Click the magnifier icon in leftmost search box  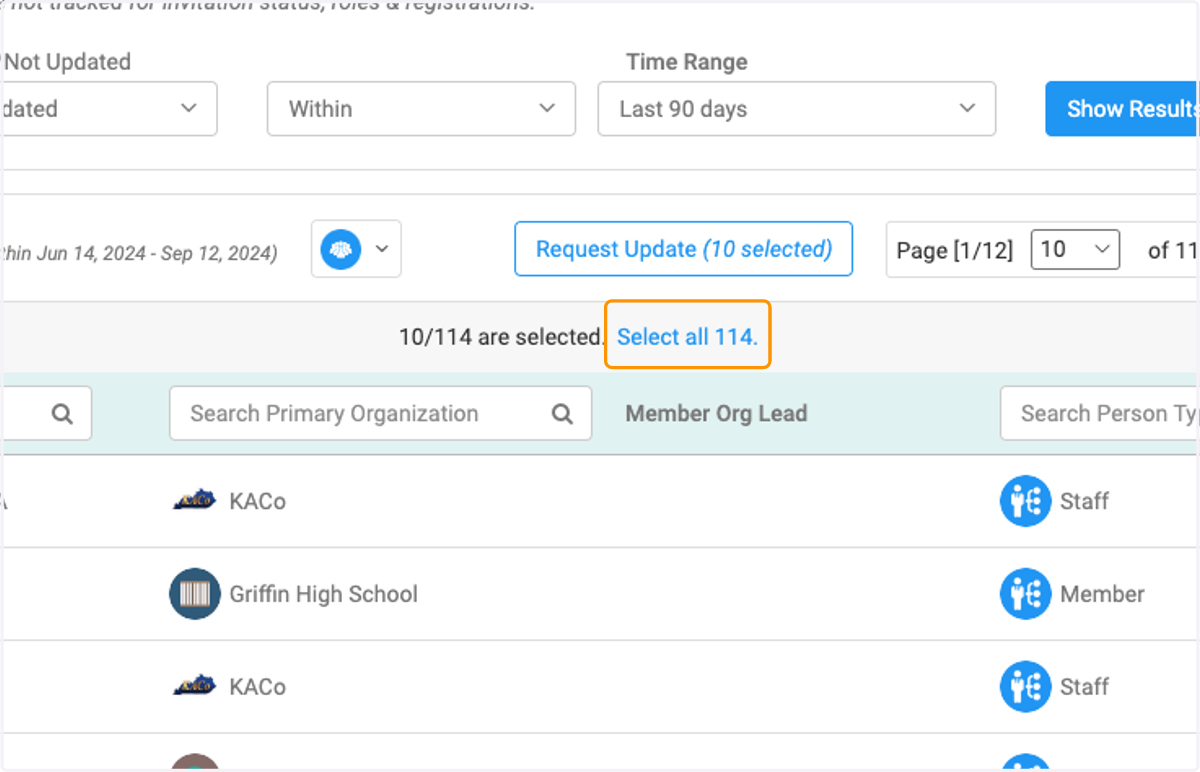(62, 414)
